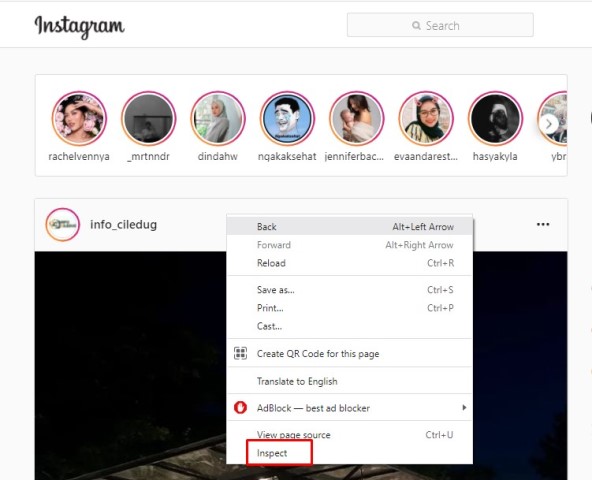This screenshot has width=592, height=480.
Task: Open the info_ciledug username link
Action: pos(123,224)
